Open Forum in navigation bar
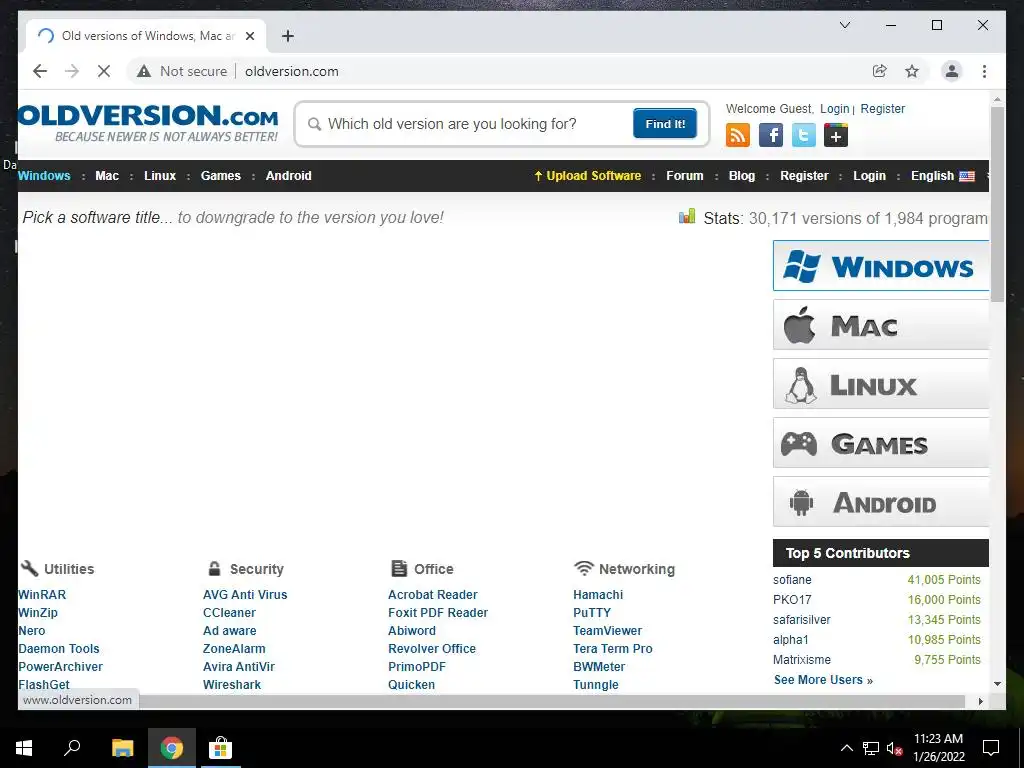 coord(684,176)
